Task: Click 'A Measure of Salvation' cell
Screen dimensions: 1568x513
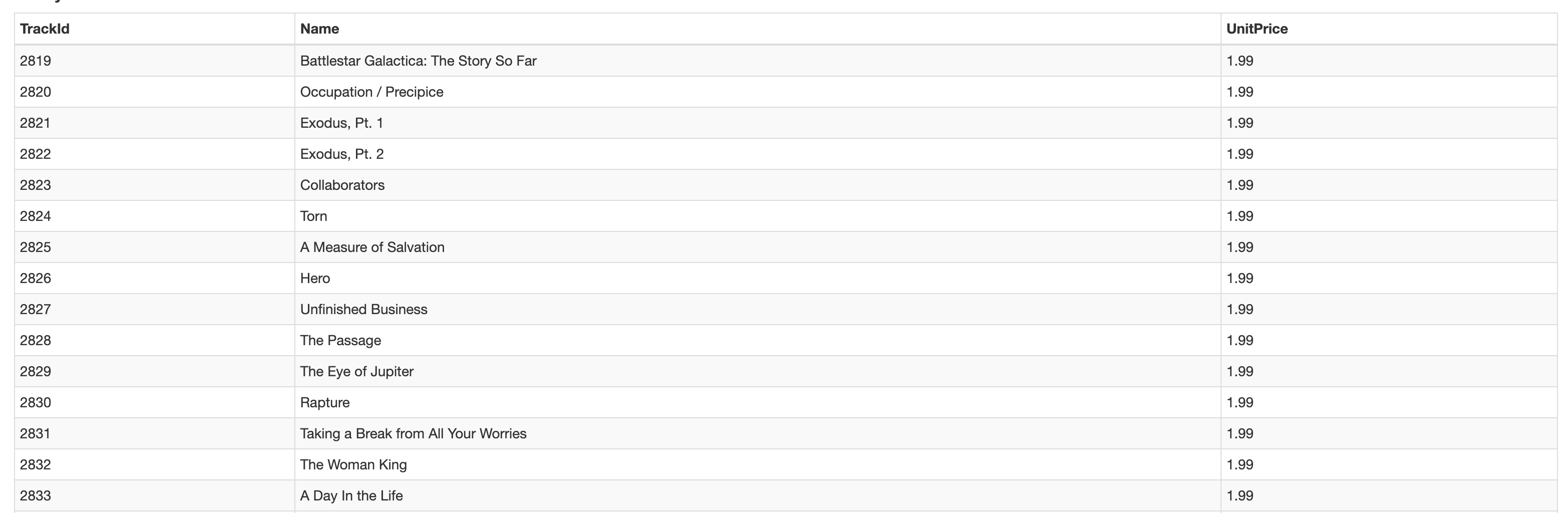Action: 372,247
